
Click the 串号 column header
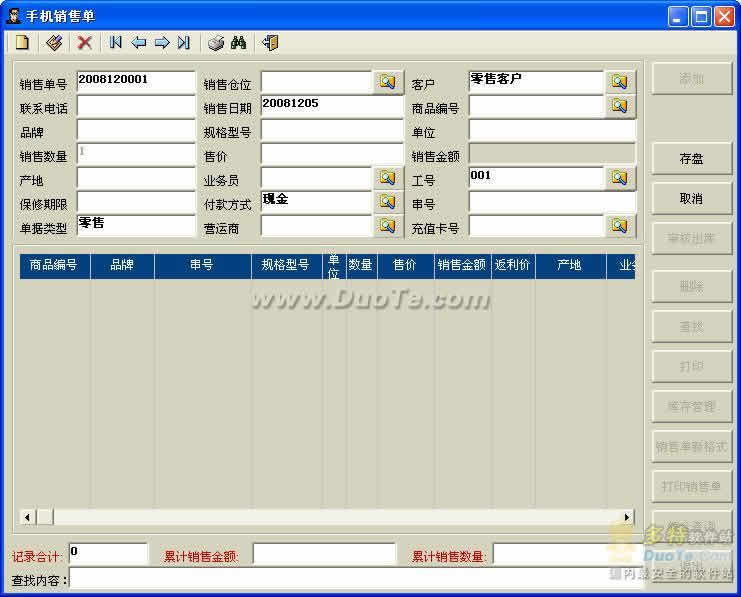click(x=201, y=266)
